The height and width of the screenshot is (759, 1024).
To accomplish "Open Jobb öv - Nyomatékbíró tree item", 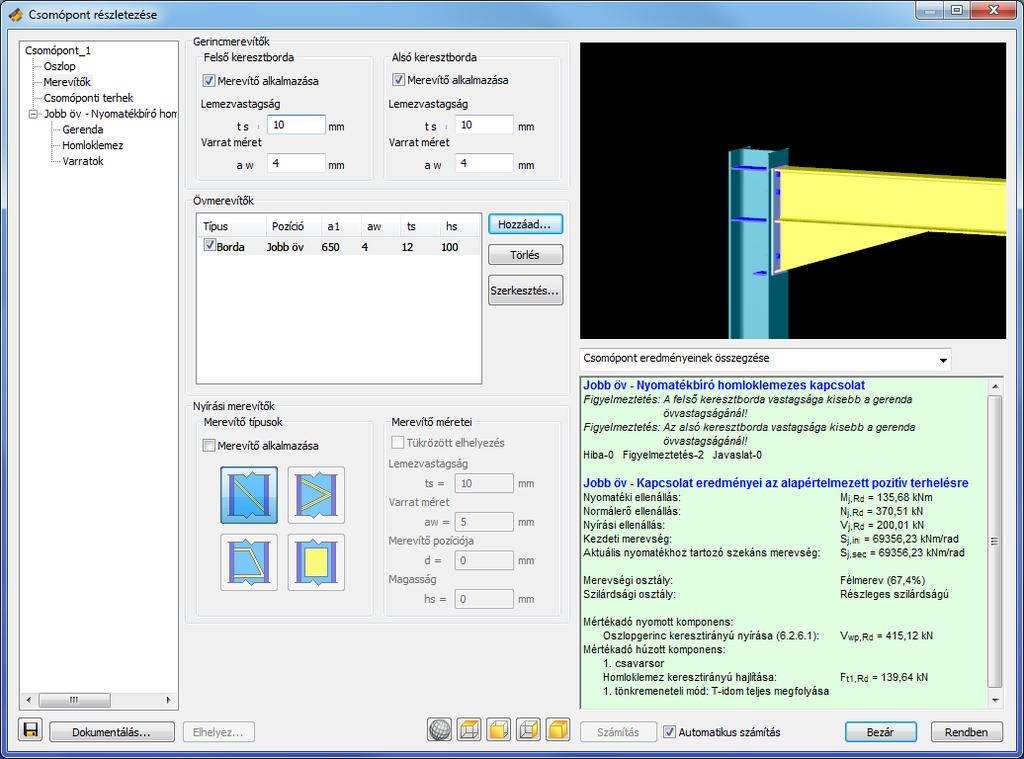I will click(x=110, y=114).
